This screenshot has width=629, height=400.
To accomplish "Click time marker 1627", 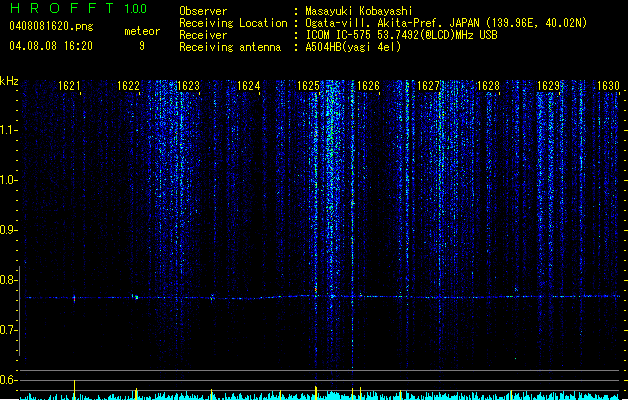I will click(428, 86).
